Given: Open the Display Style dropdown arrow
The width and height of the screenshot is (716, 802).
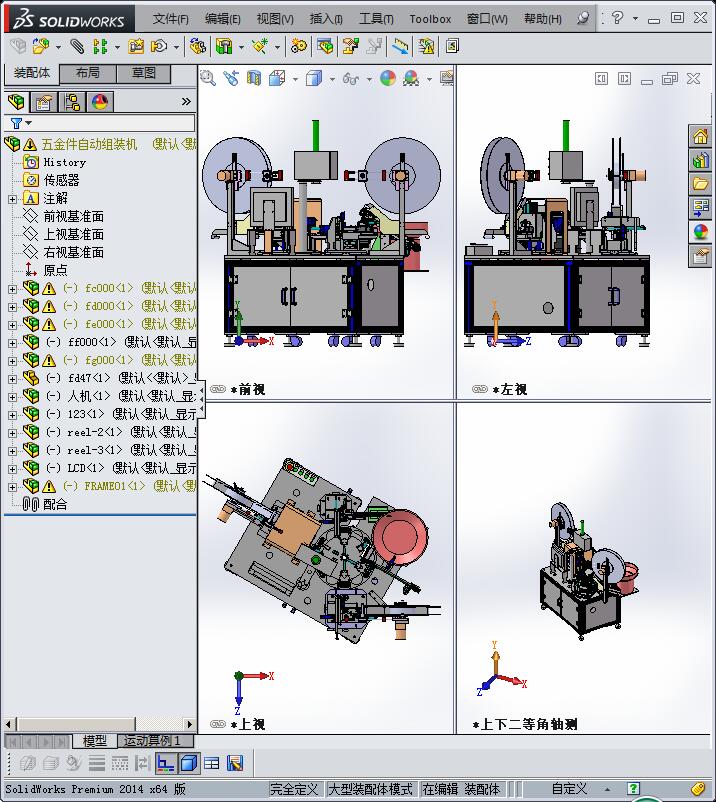Looking at the screenshot, I should (x=332, y=79).
